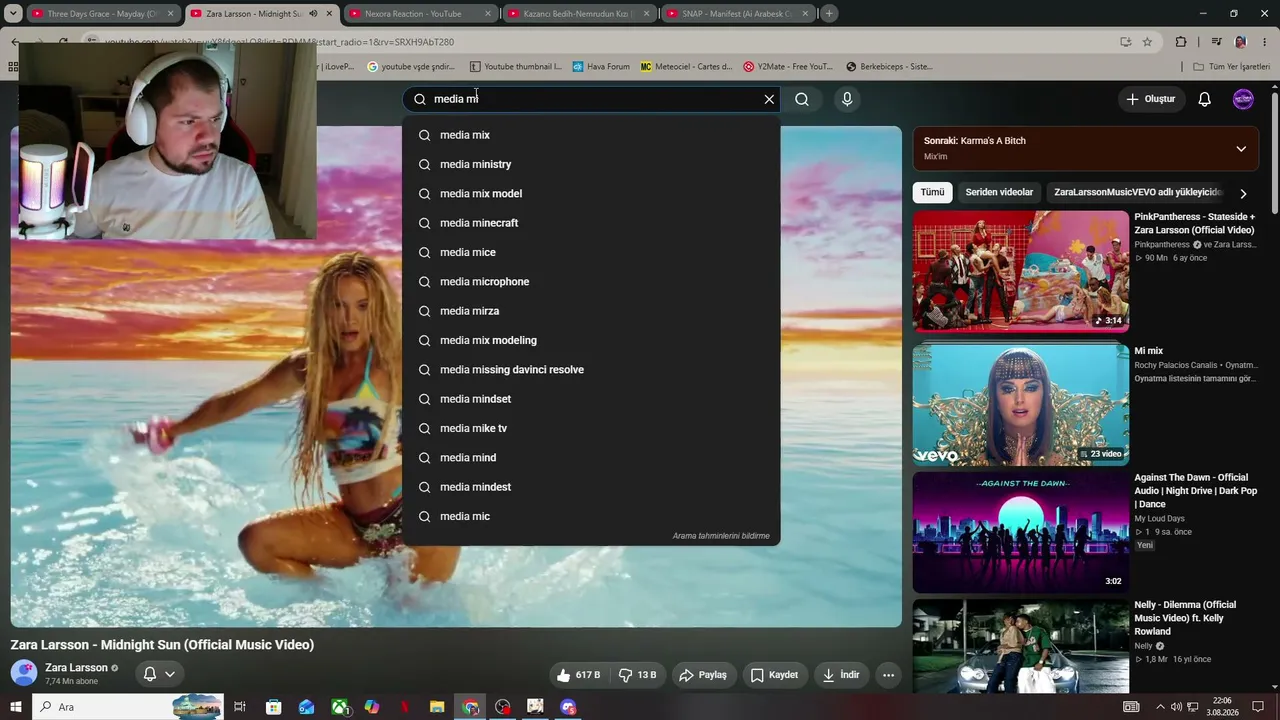
Task: Open the Chrome three-dot menu
Action: tap(1266, 42)
